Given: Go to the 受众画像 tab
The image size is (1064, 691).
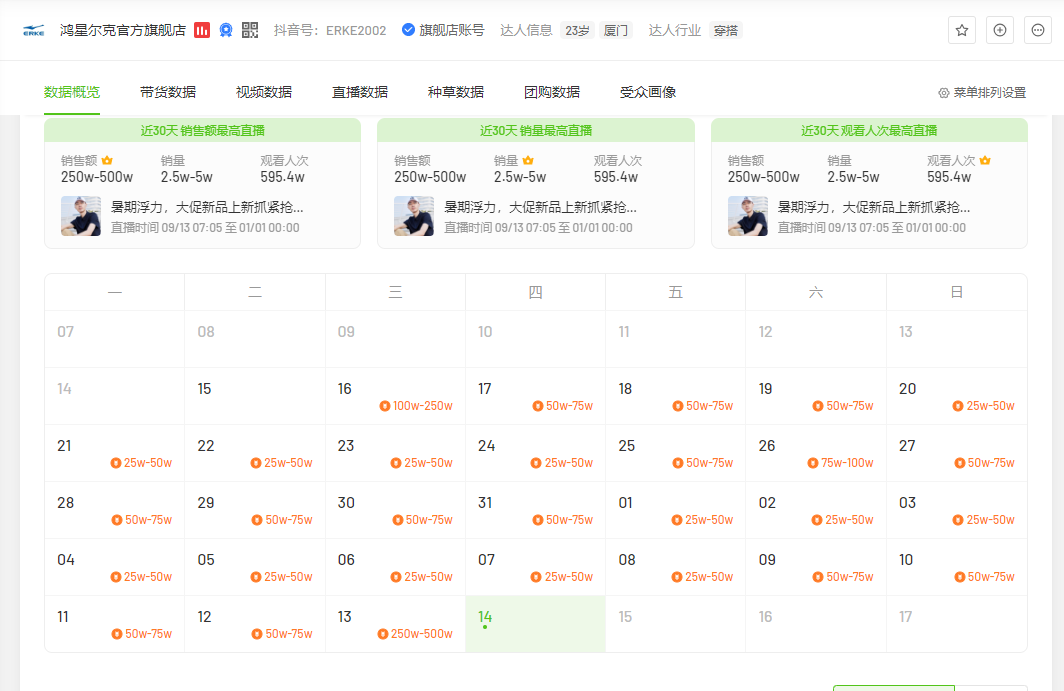Looking at the screenshot, I should (x=647, y=92).
